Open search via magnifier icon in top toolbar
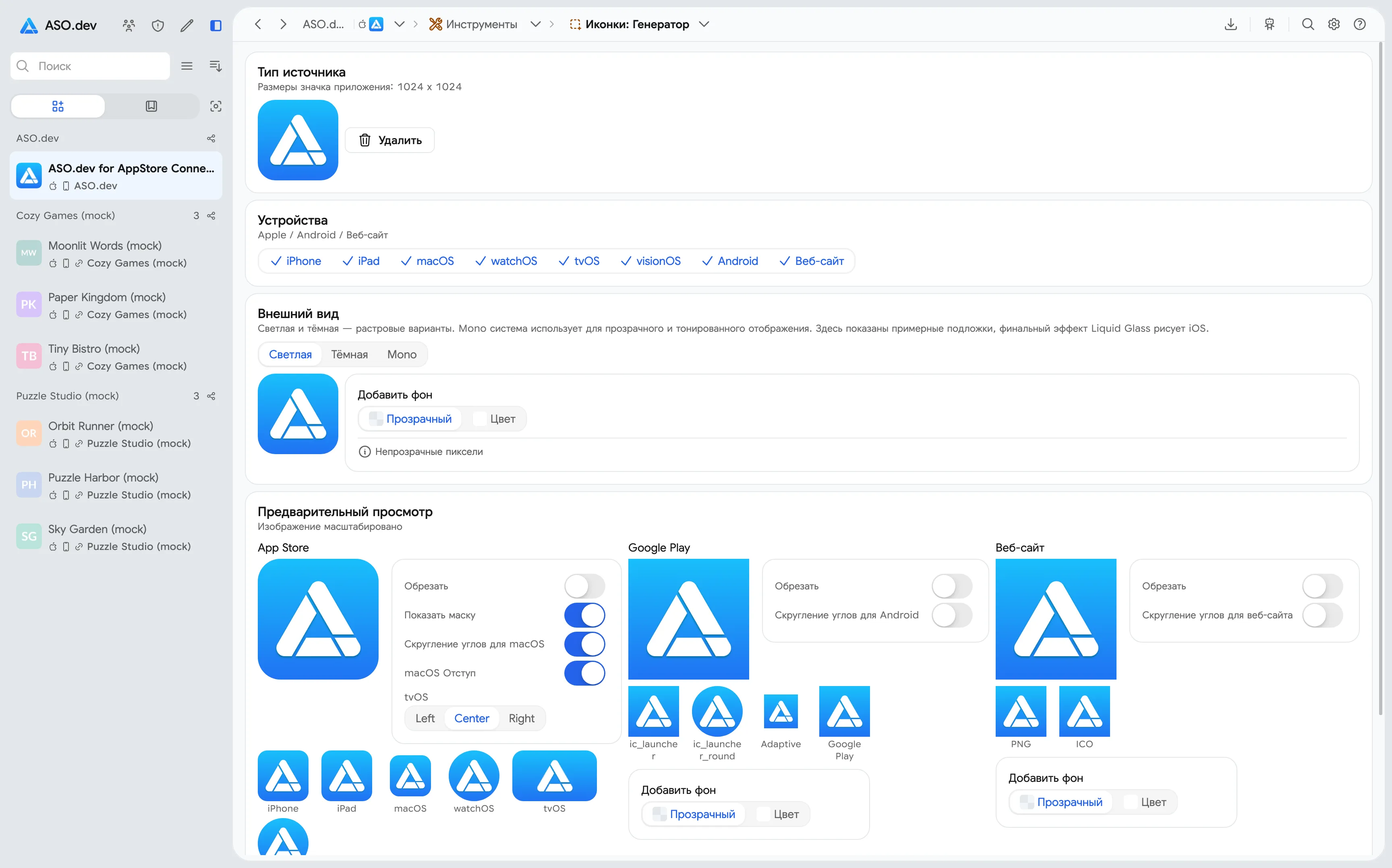Screen dimensions: 1392x868 pos(1308,24)
